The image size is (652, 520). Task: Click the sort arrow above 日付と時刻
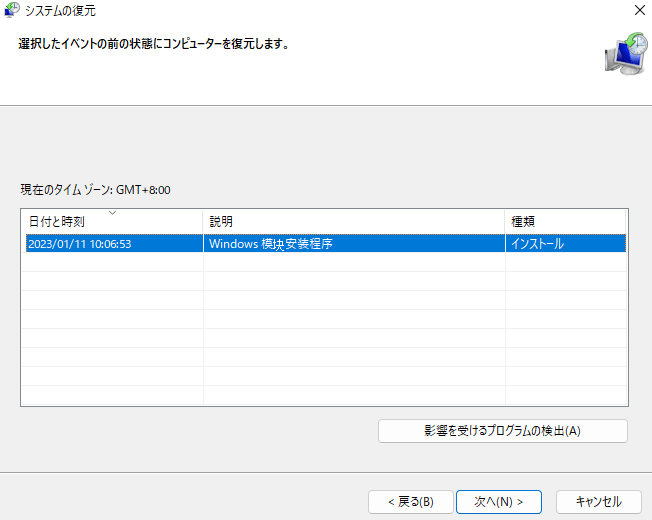pos(112,213)
